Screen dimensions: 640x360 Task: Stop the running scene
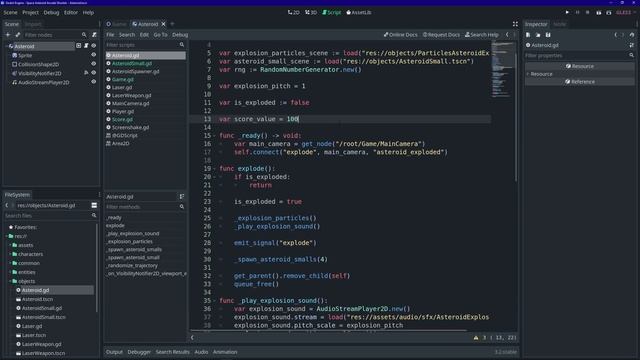(588, 13)
